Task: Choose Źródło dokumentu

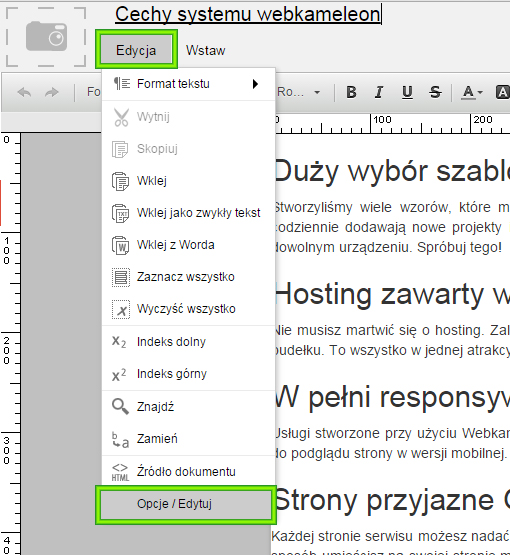Action: (x=189, y=471)
